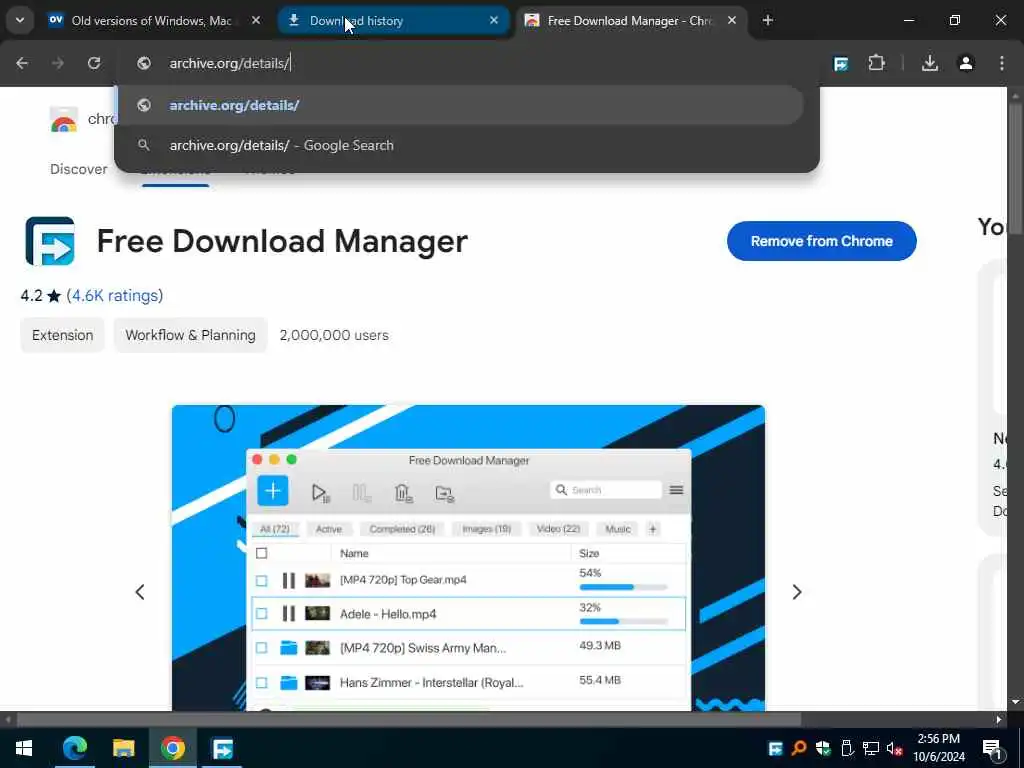Image resolution: width=1024 pixels, height=768 pixels.
Task: Go forward with the browser arrow
Action: tap(58, 63)
